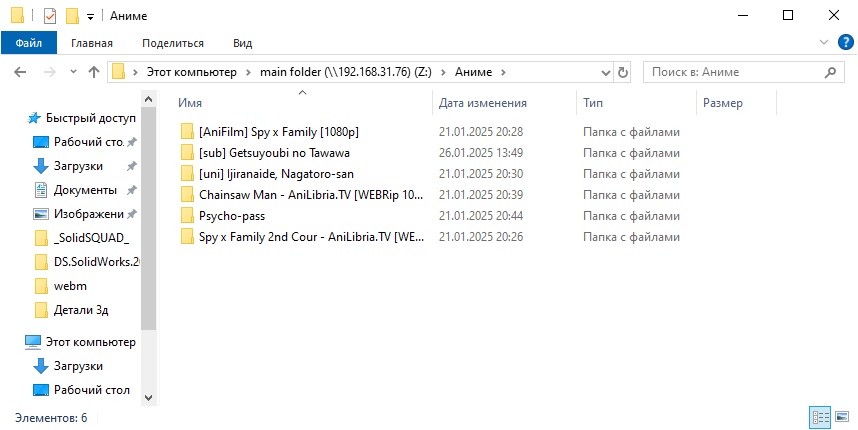Sort files by Дата изменения column
858x430 pixels.
(483, 103)
